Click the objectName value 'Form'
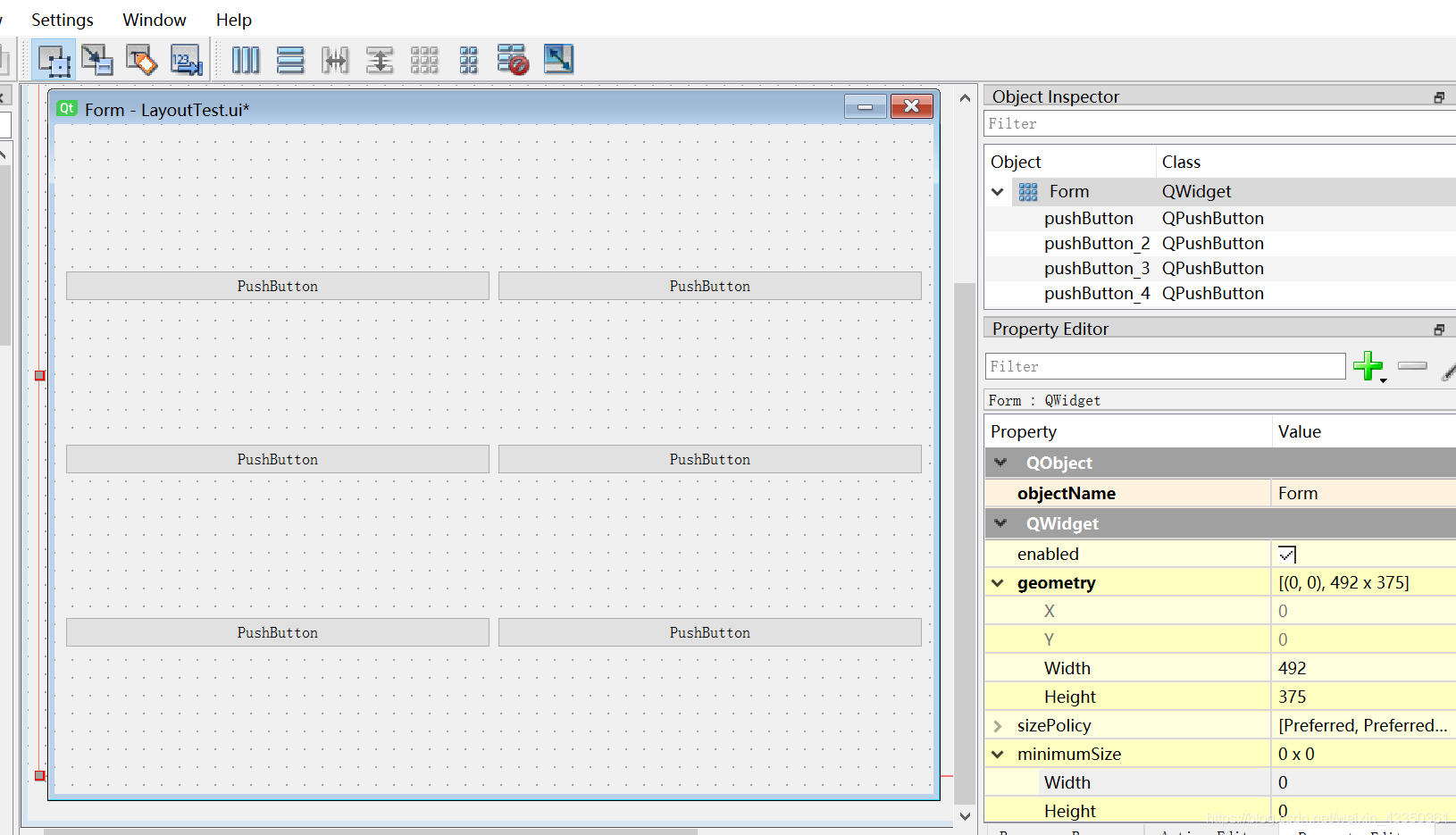 click(1364, 494)
